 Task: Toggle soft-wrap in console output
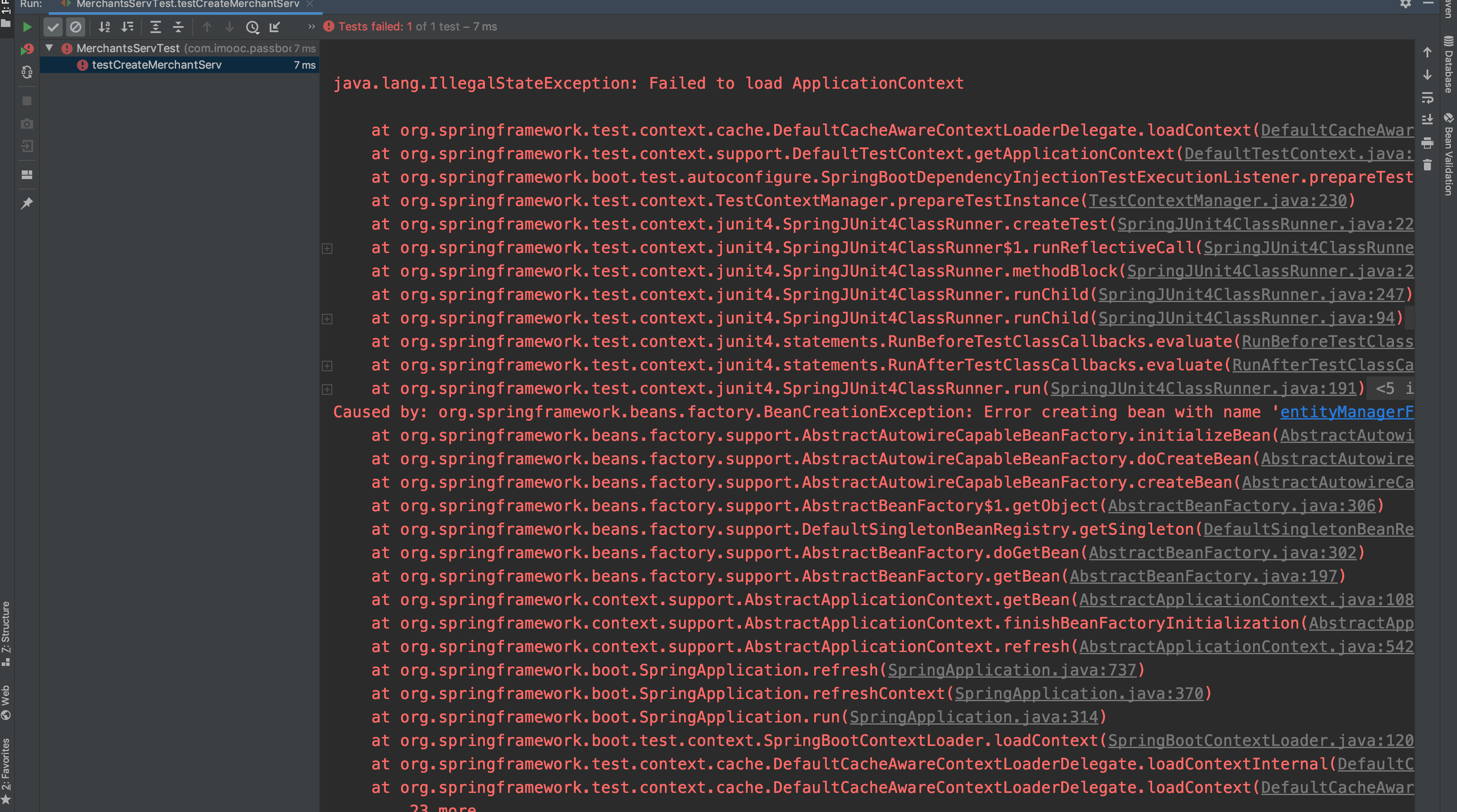coord(1427,98)
